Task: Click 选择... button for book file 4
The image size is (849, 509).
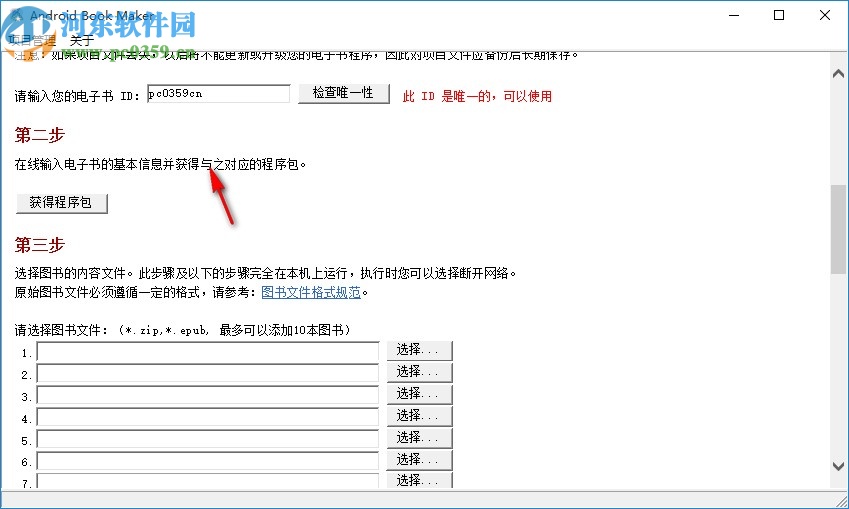Action: [x=419, y=416]
